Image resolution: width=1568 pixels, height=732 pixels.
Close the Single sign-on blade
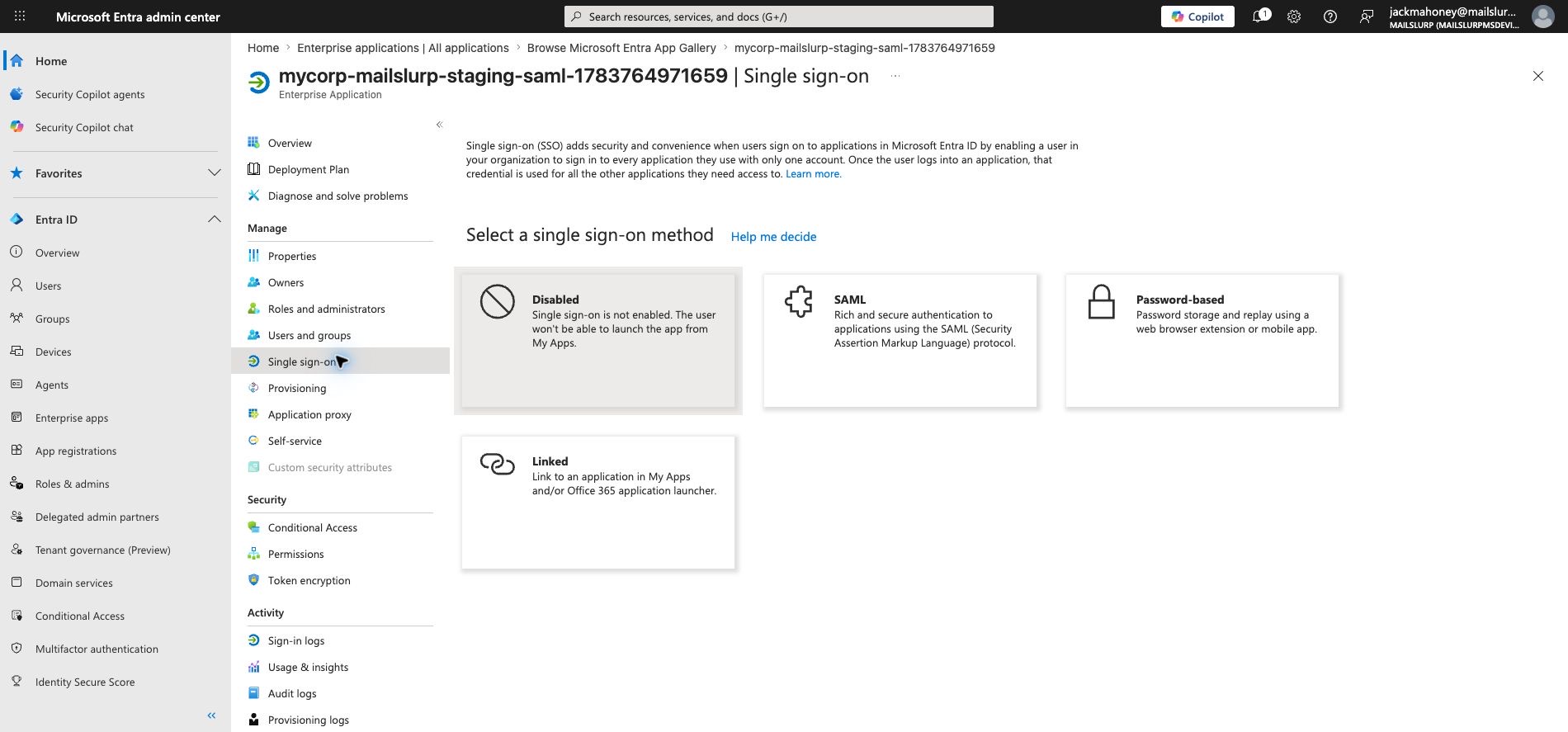click(x=1538, y=76)
